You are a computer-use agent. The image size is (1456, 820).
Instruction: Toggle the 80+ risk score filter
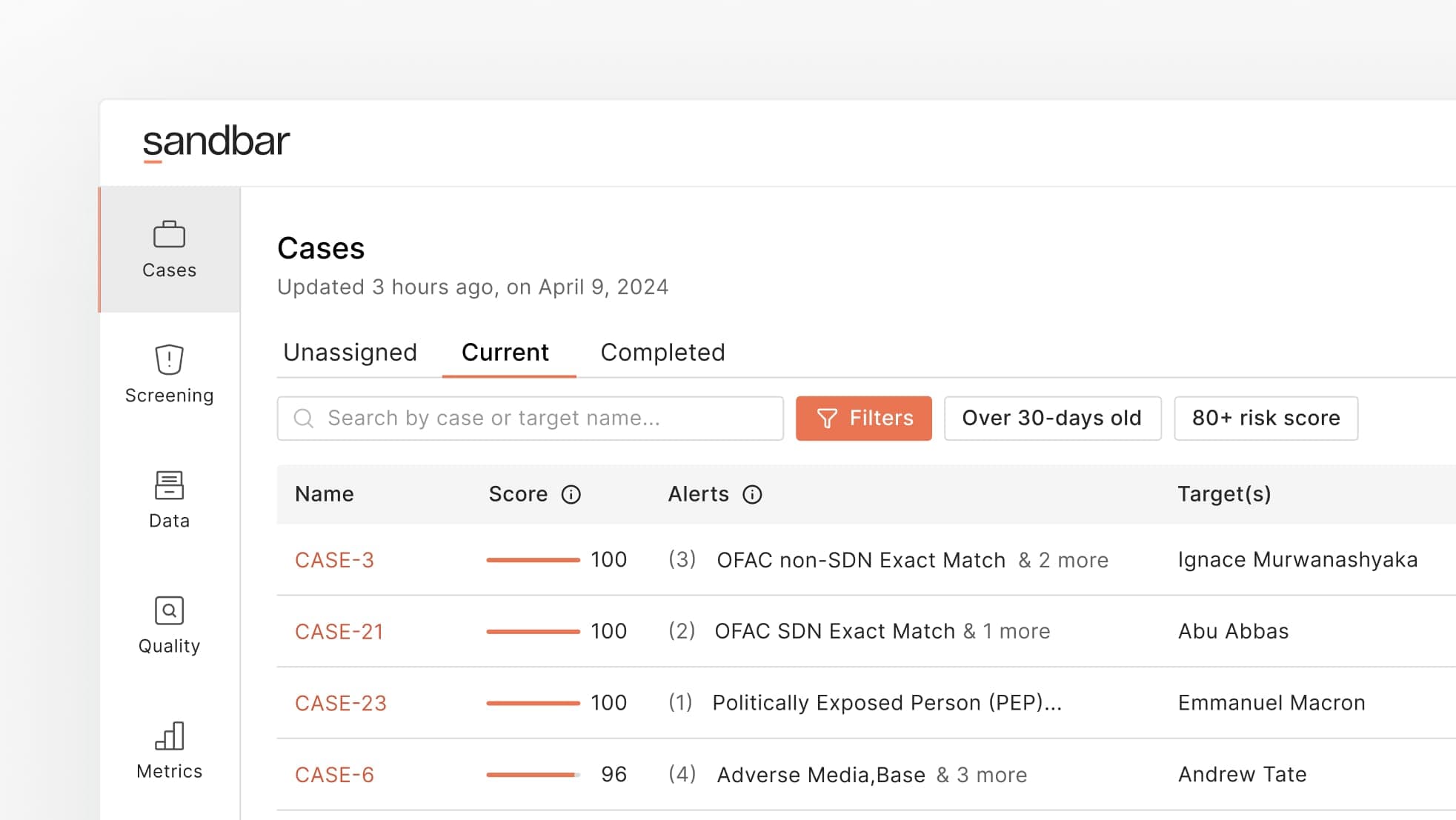click(x=1265, y=418)
